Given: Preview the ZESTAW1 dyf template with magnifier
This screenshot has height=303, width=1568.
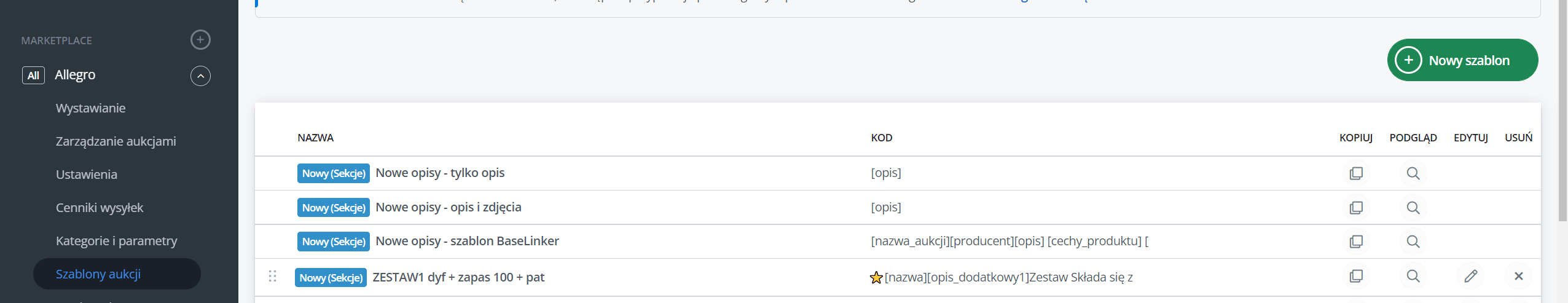Looking at the screenshot, I should [x=1413, y=276].
